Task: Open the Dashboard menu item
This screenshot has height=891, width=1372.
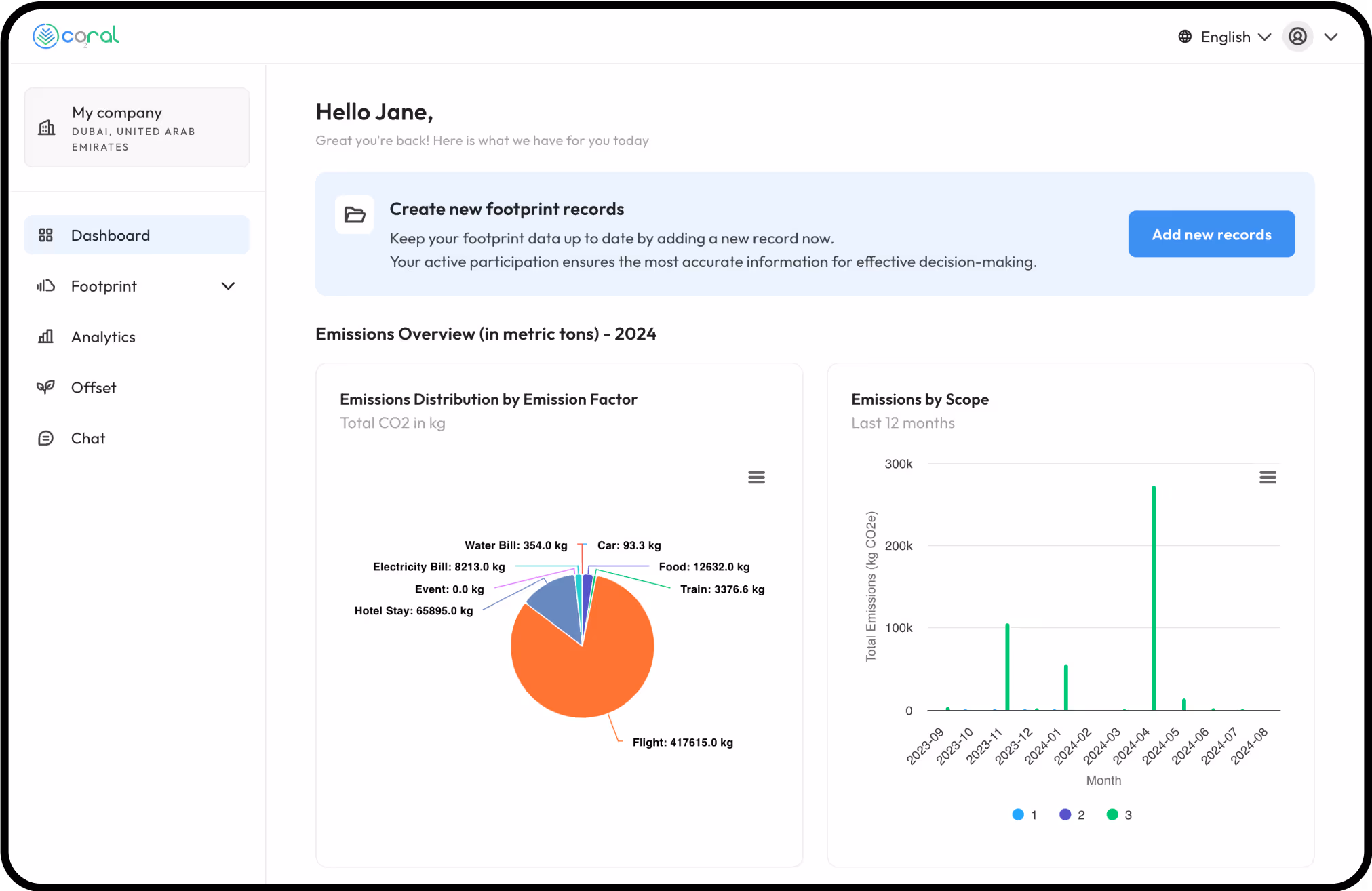Action: [137, 235]
